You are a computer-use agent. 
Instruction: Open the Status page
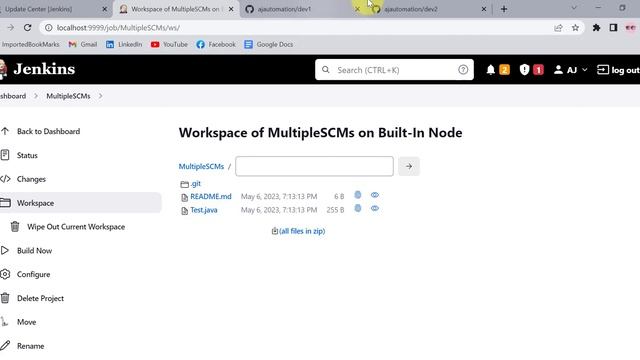click(27, 156)
